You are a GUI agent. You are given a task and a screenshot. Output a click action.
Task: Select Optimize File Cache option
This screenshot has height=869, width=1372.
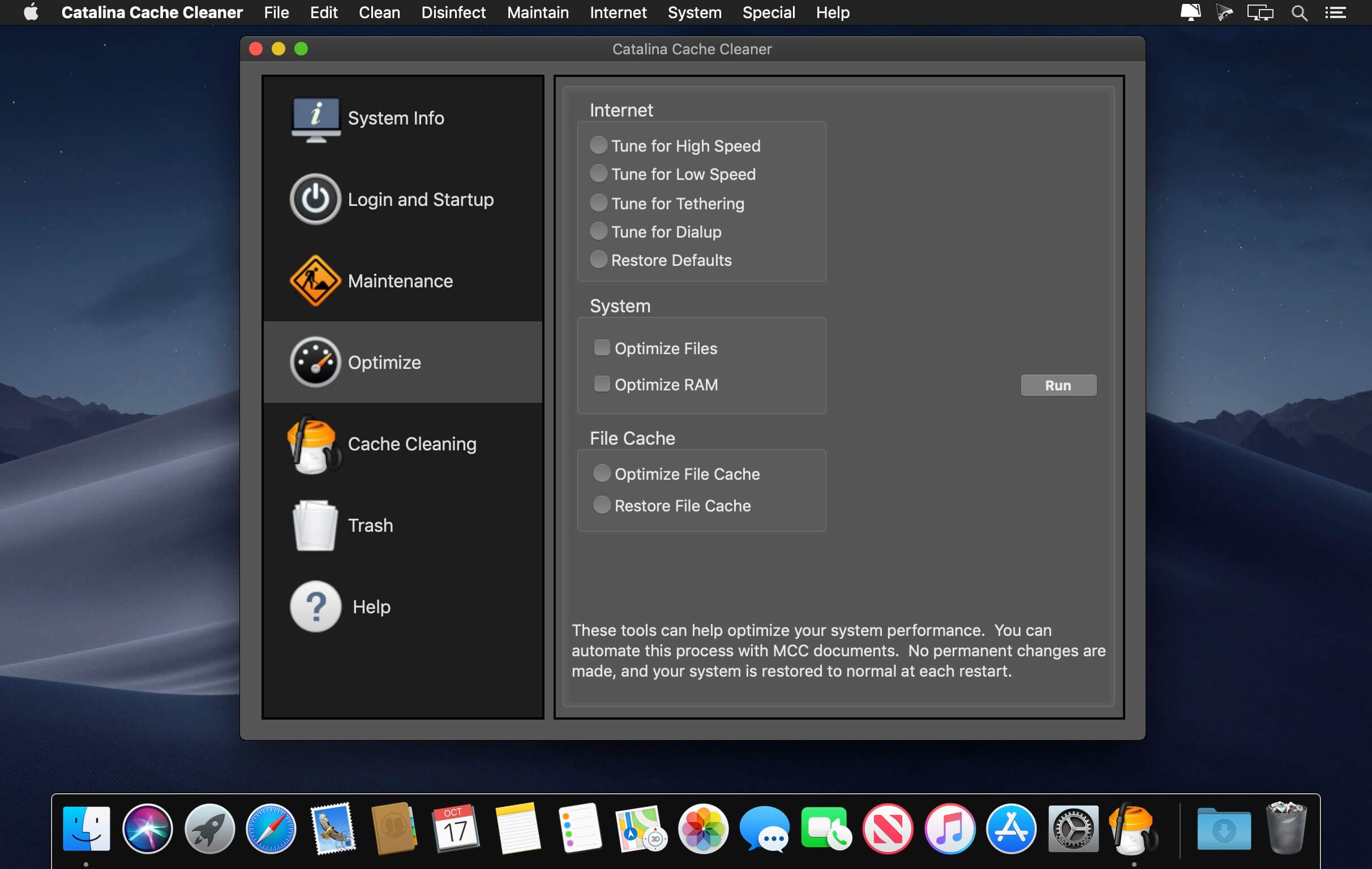(676, 474)
